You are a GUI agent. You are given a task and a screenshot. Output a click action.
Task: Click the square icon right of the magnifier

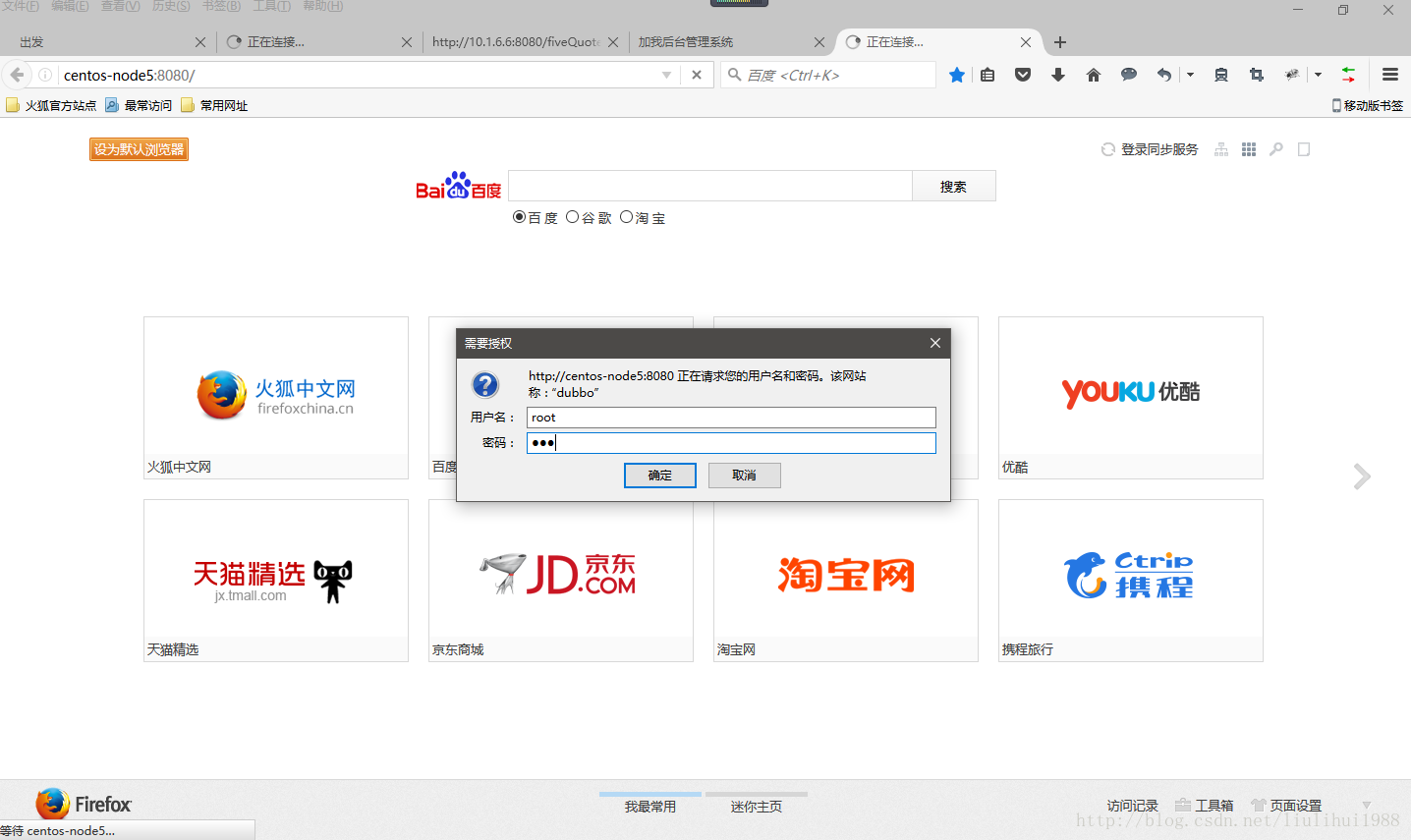pyautogui.click(x=1304, y=149)
